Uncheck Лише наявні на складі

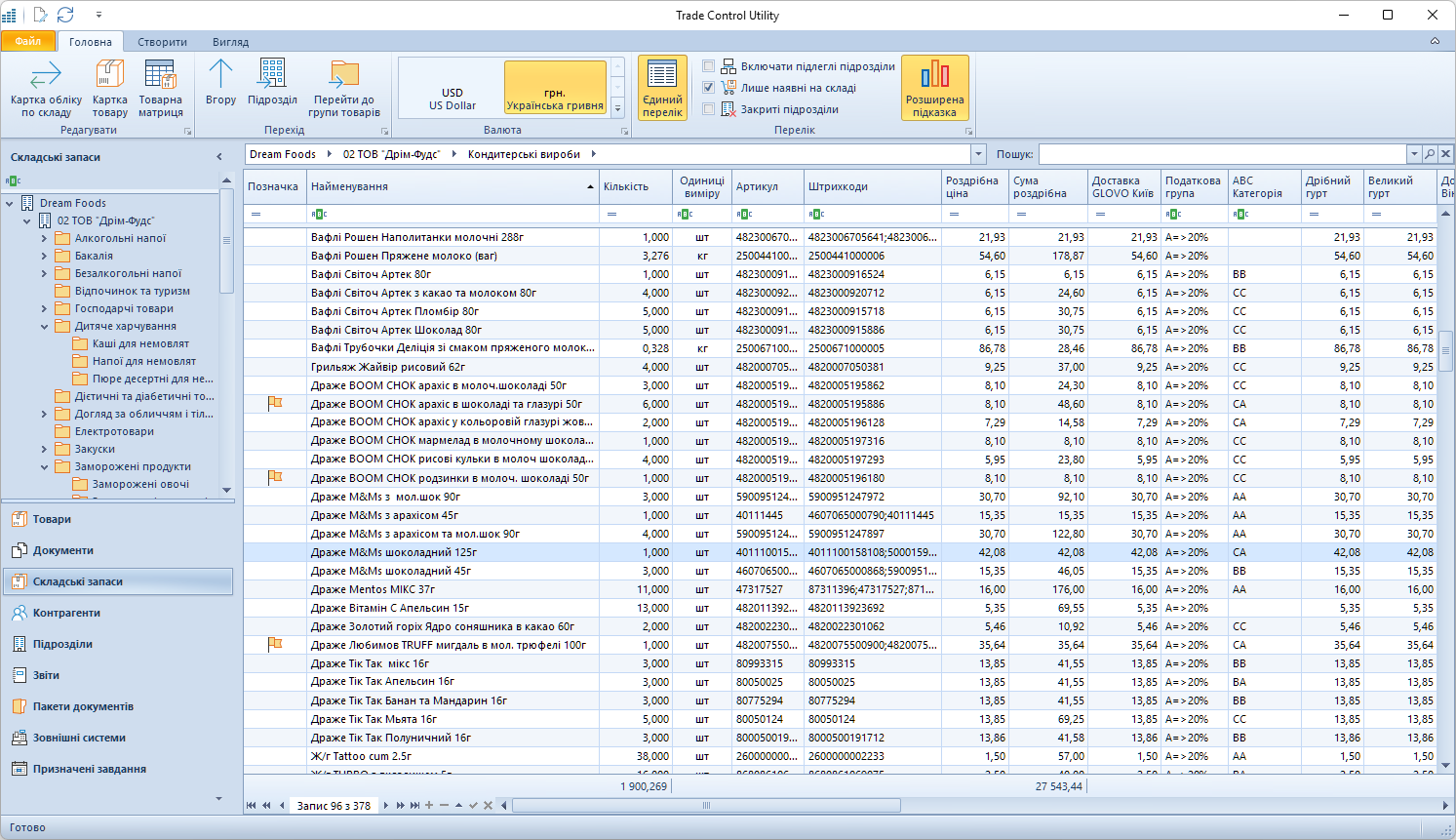[x=709, y=88]
